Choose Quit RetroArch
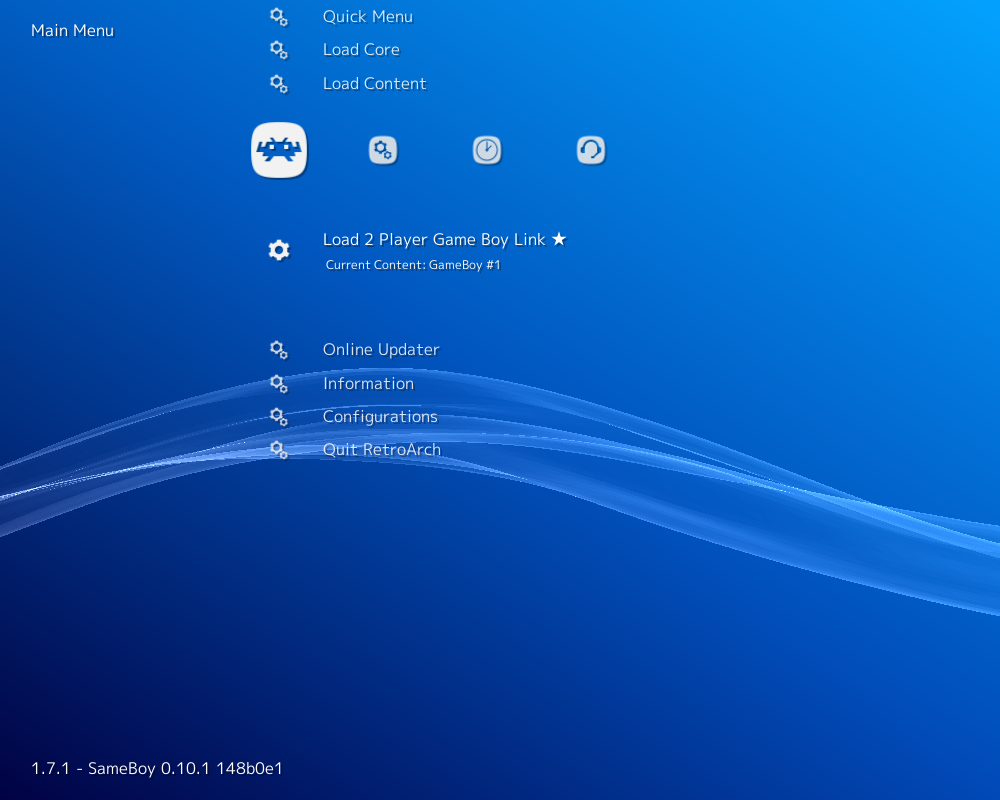Image resolution: width=1000 pixels, height=800 pixels. tap(381, 450)
